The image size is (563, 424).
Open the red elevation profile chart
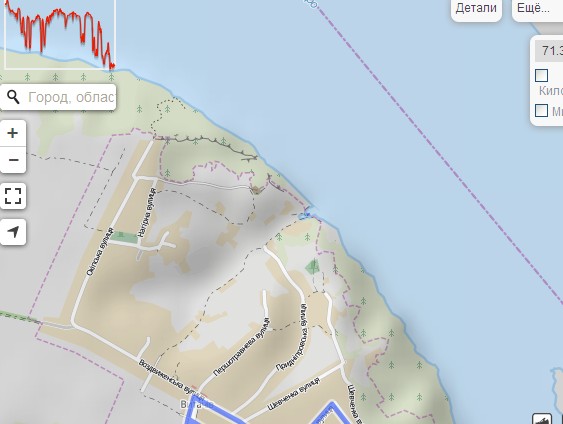pos(60,34)
